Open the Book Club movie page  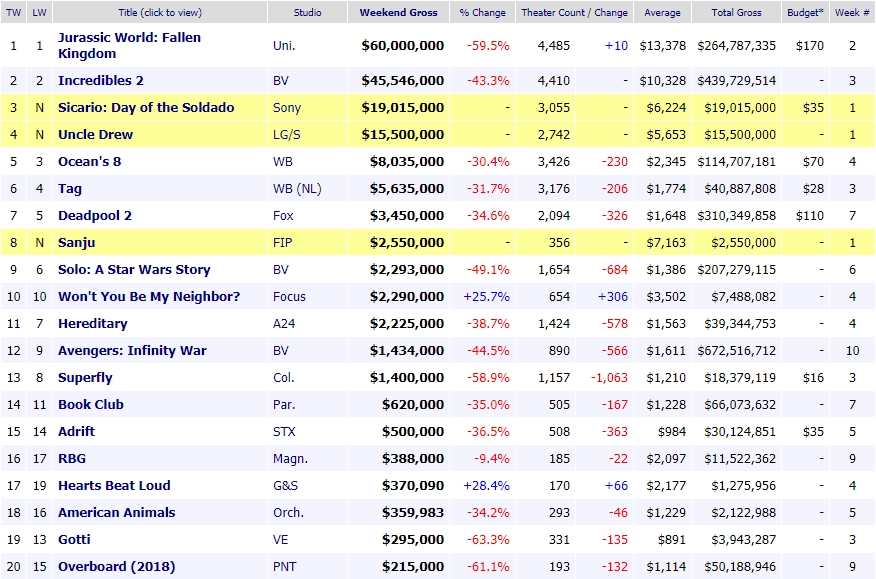tap(91, 405)
